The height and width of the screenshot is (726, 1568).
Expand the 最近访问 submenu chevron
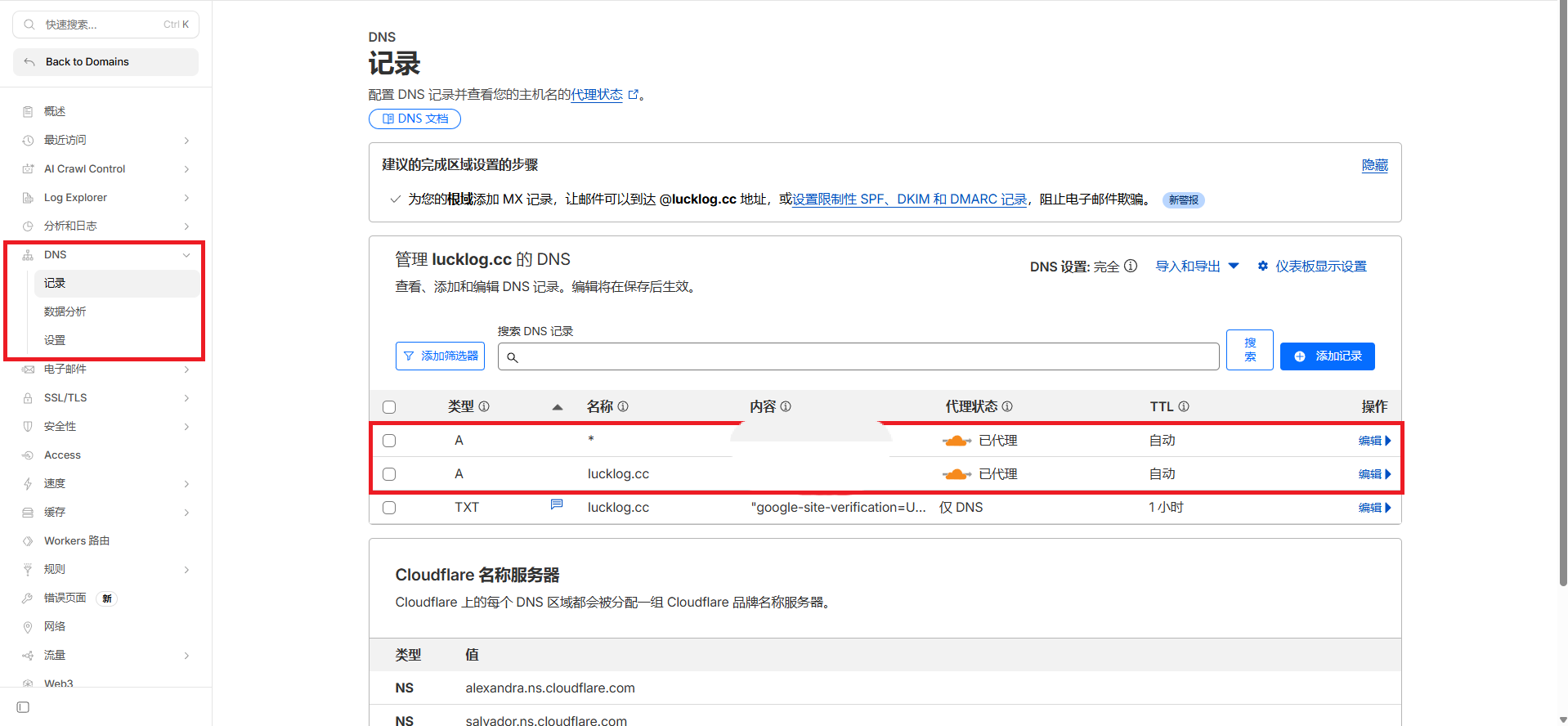[186, 141]
